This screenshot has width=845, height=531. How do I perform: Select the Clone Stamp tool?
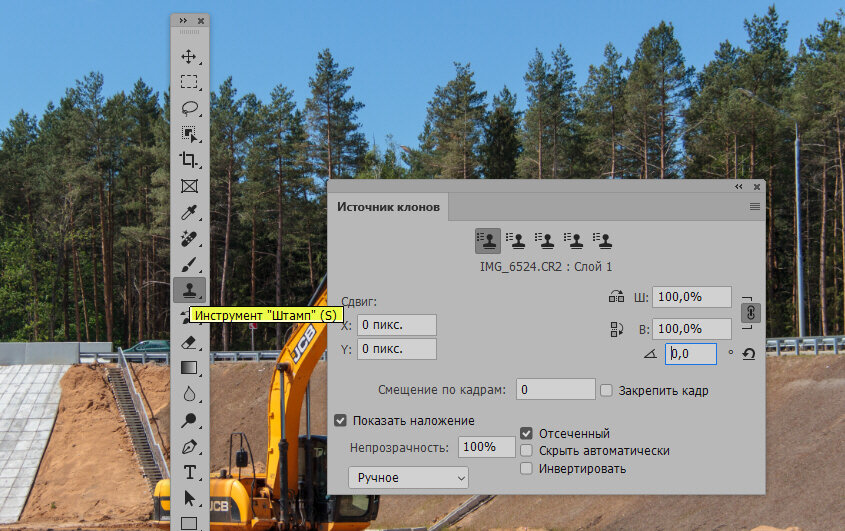click(x=189, y=290)
